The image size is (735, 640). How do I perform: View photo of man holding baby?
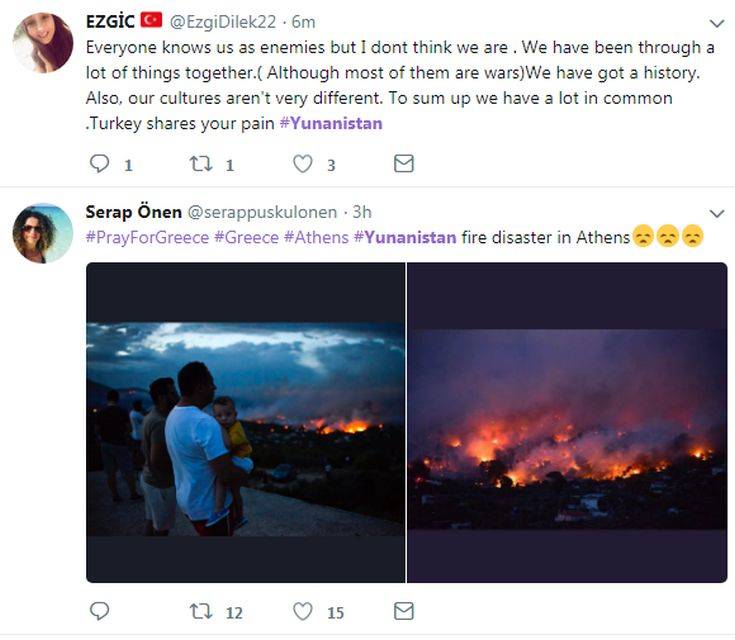(245, 422)
